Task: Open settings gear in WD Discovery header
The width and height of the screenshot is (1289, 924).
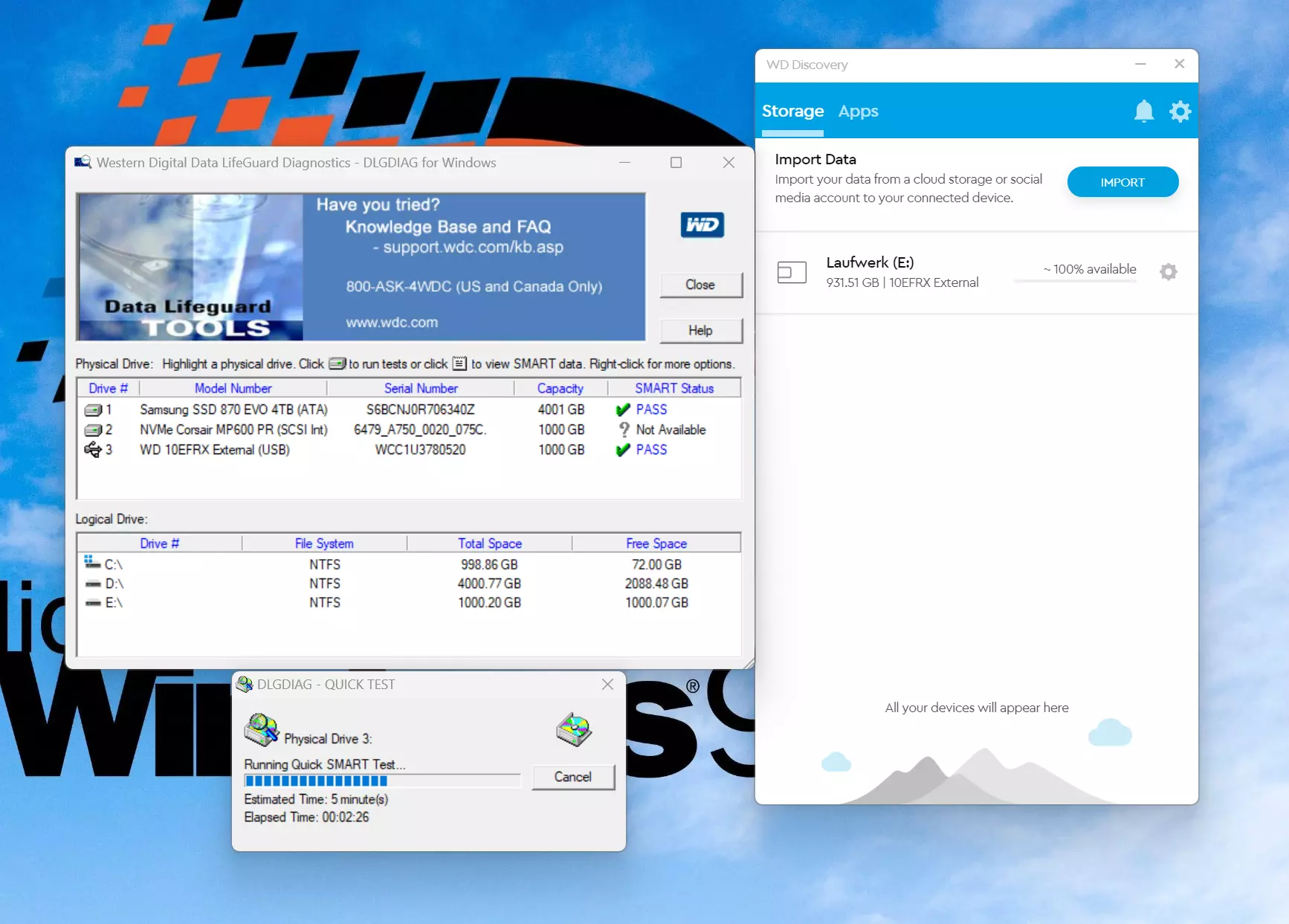Action: 1180,112
